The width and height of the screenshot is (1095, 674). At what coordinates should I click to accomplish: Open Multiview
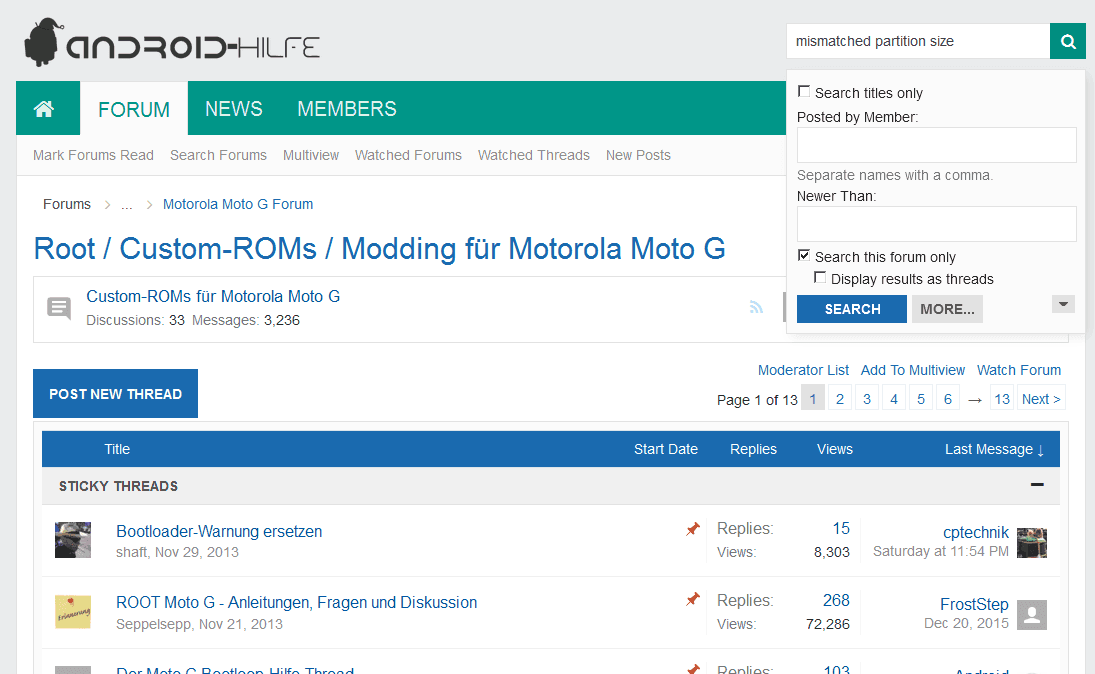point(311,155)
